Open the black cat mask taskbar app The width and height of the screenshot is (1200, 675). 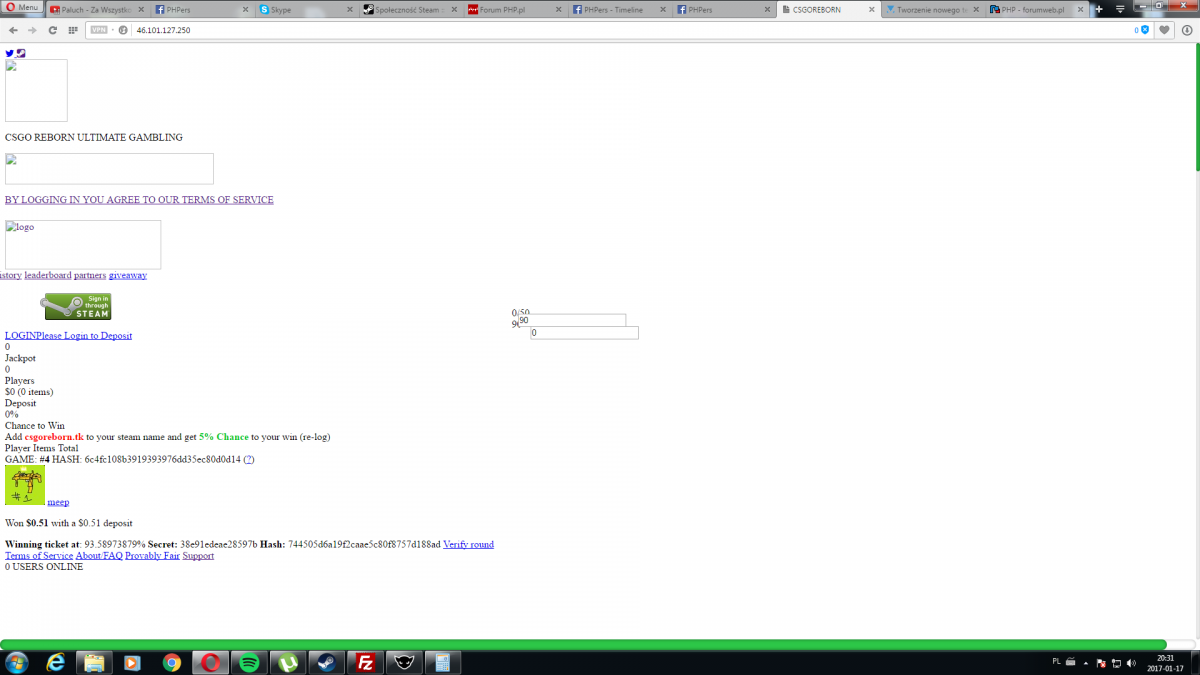pyautogui.click(x=403, y=663)
